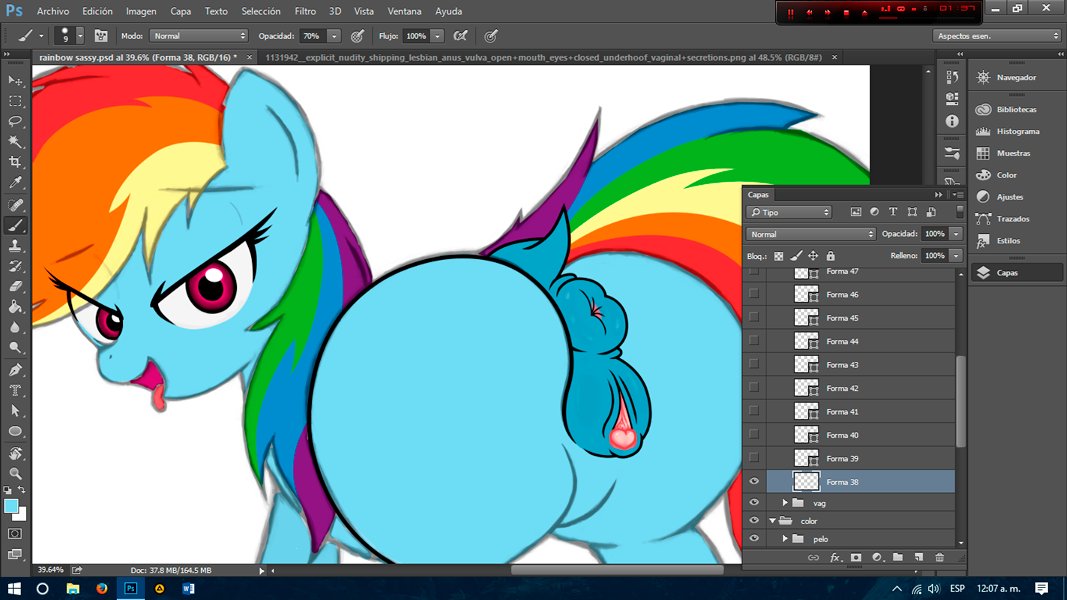Screen dimensions: 1067x600
Task: Select the Paint Bucket tool
Action: [15, 307]
